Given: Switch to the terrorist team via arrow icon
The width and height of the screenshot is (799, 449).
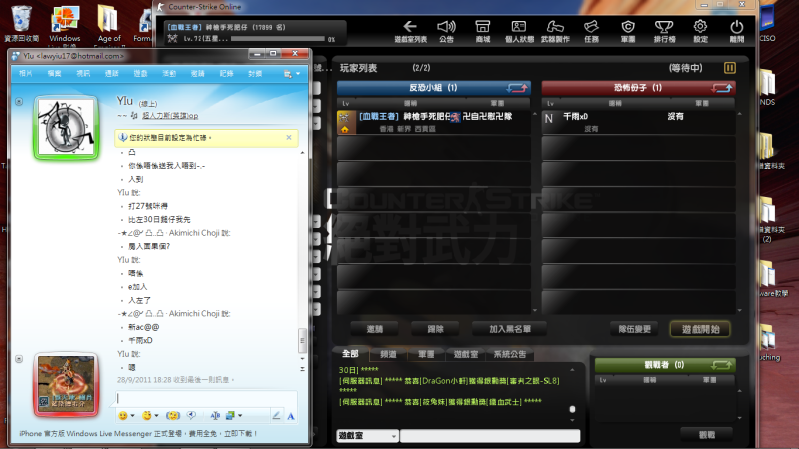Looking at the screenshot, I should click(x=722, y=88).
